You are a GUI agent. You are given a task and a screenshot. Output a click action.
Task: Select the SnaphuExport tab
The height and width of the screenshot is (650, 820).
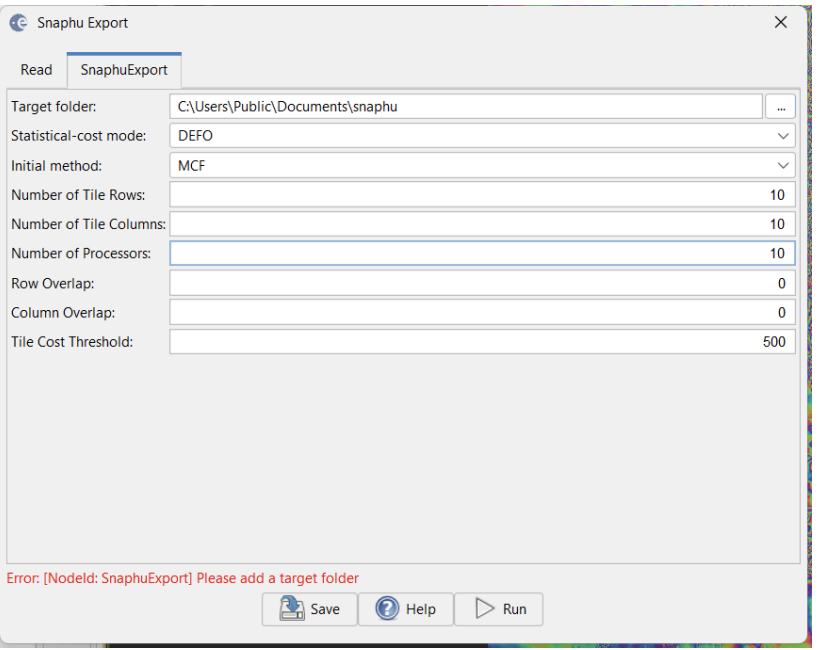pos(123,70)
